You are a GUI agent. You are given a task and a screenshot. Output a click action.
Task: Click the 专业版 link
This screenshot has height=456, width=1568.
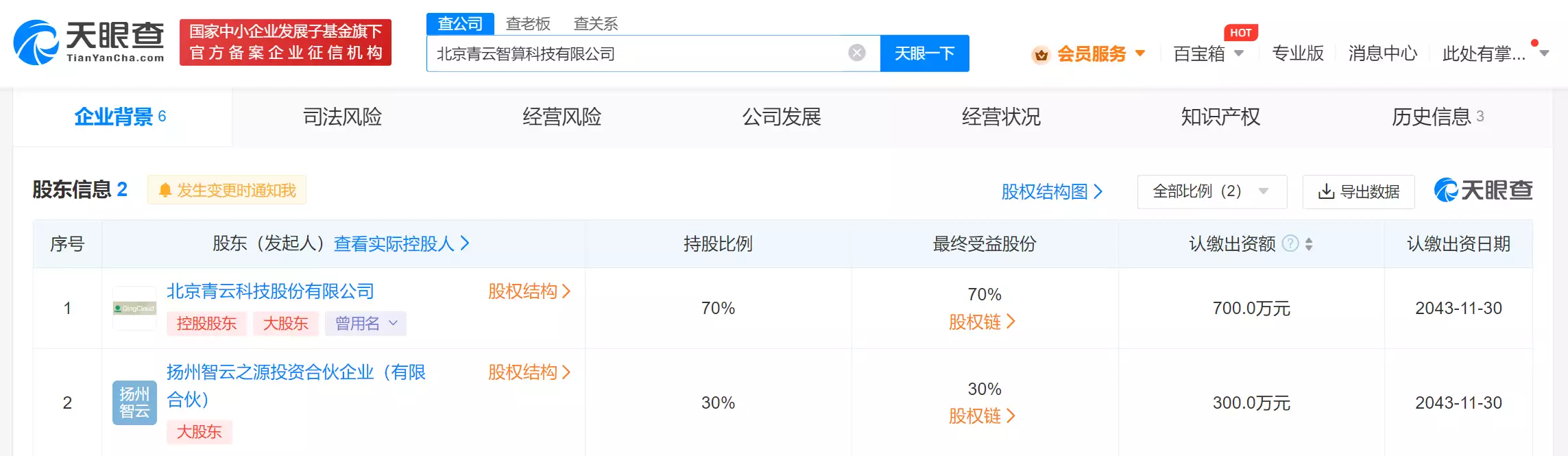pos(1297,53)
